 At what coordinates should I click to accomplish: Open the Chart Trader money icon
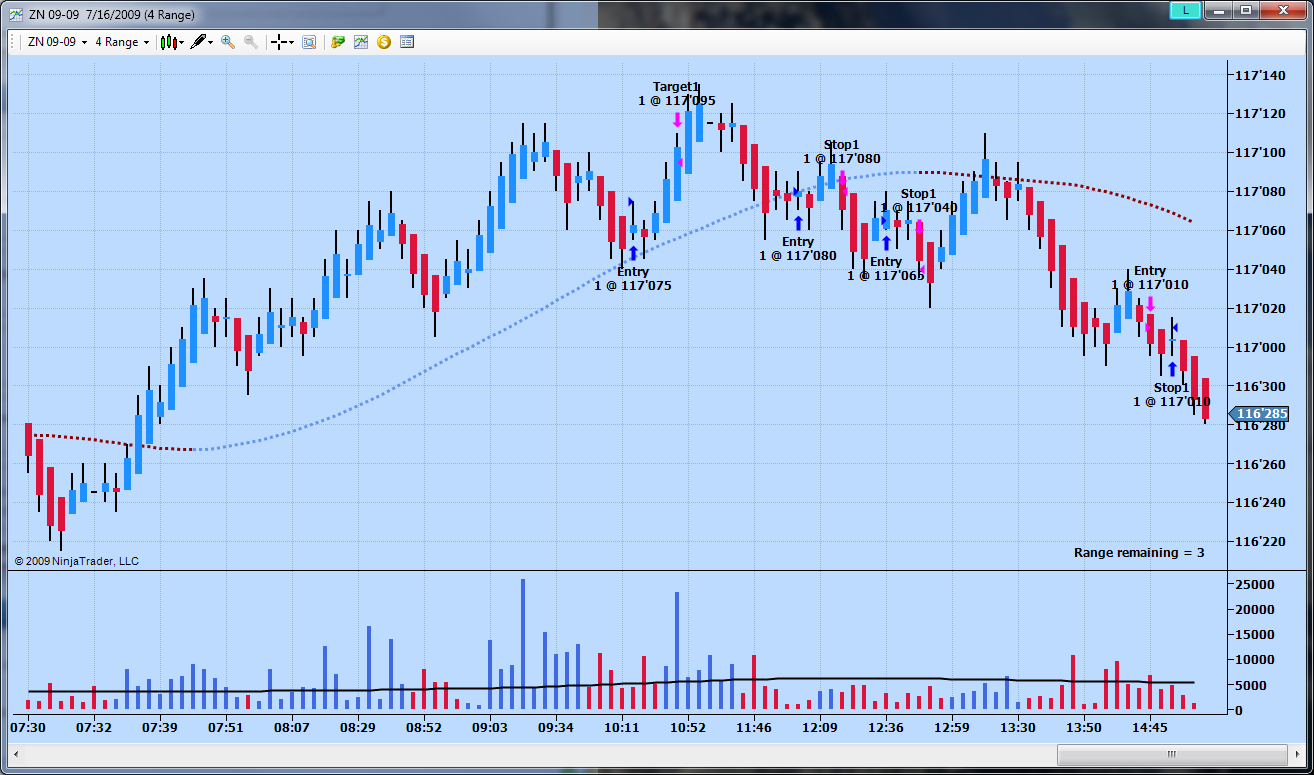(338, 42)
